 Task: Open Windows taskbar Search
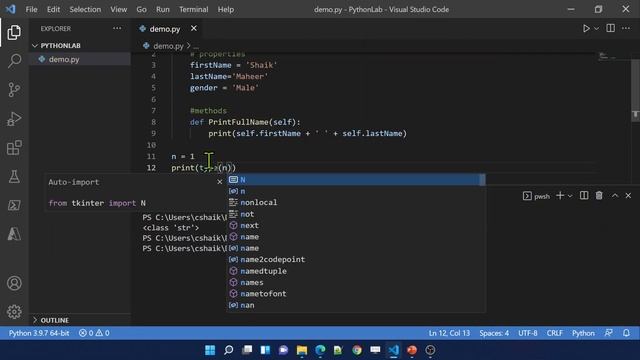229,350
